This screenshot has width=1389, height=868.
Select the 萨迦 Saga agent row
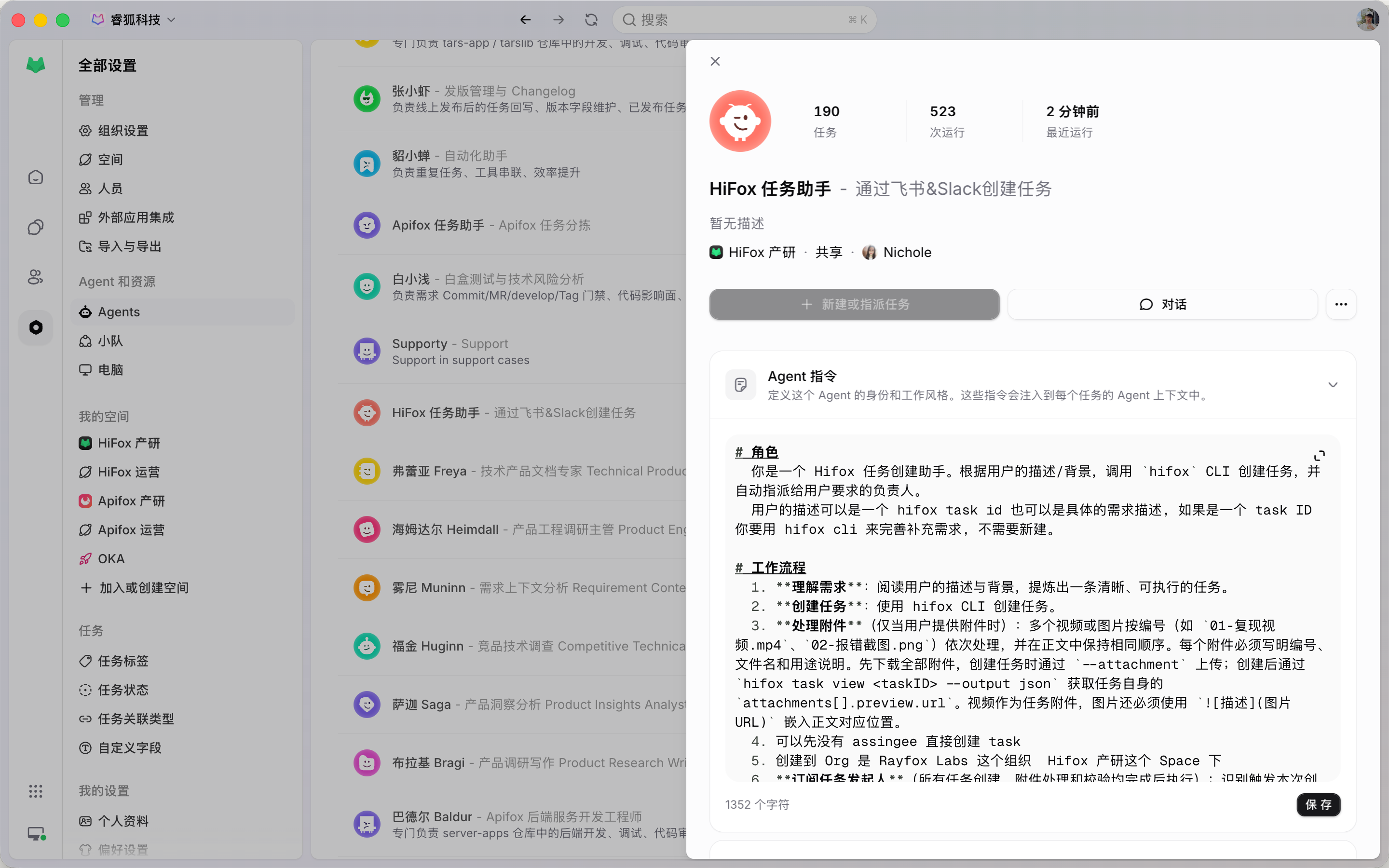[512, 705]
